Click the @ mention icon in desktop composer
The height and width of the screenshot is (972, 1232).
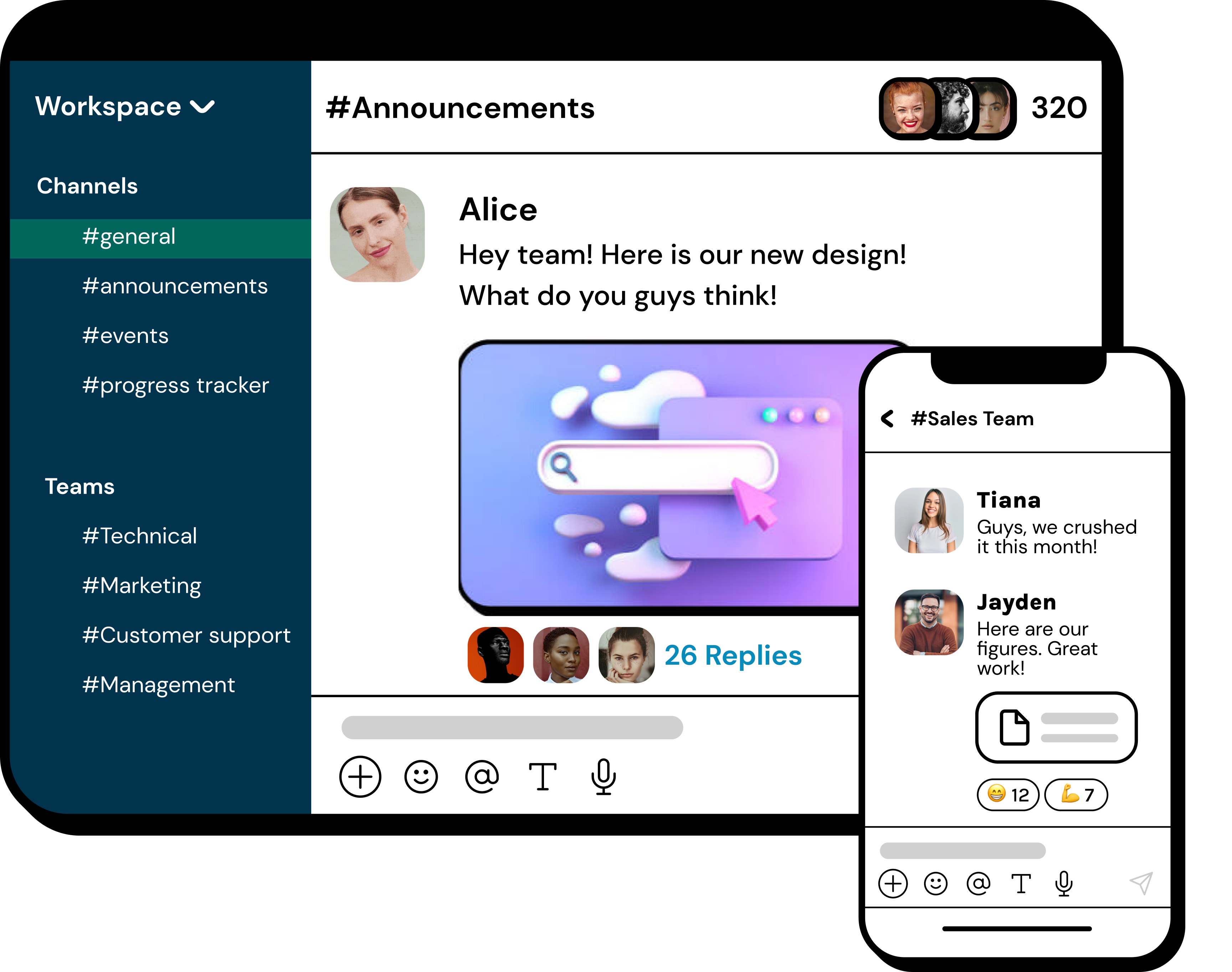pyautogui.click(x=481, y=777)
